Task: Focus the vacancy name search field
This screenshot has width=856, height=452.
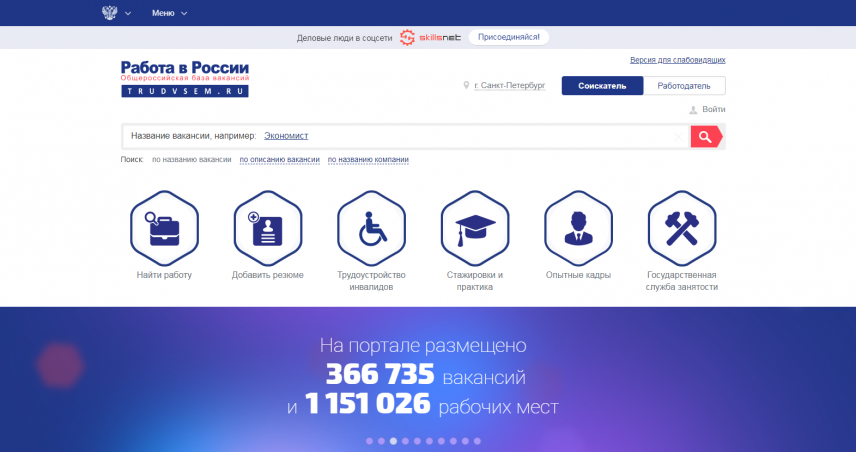Action: point(405,136)
